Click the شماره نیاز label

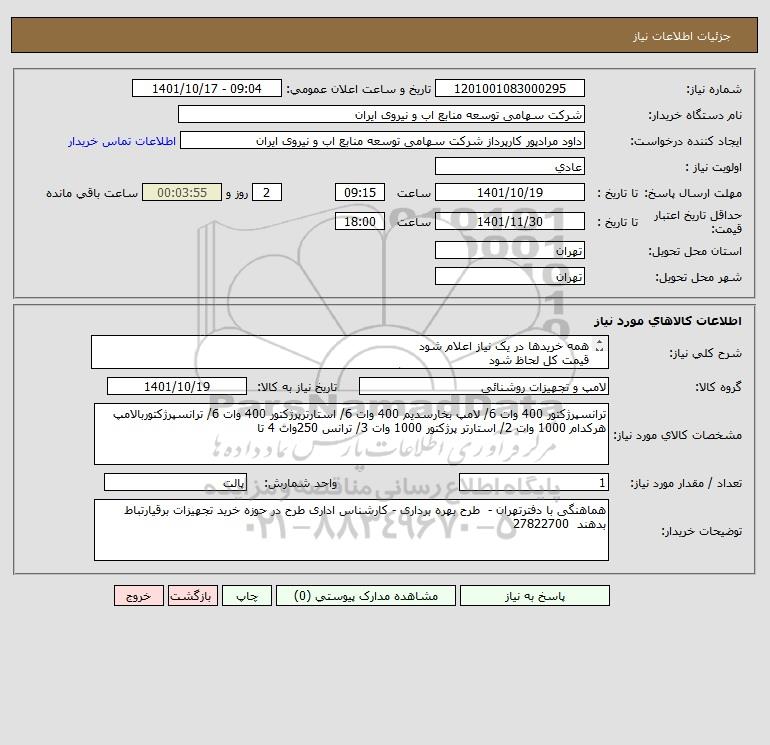(714, 89)
